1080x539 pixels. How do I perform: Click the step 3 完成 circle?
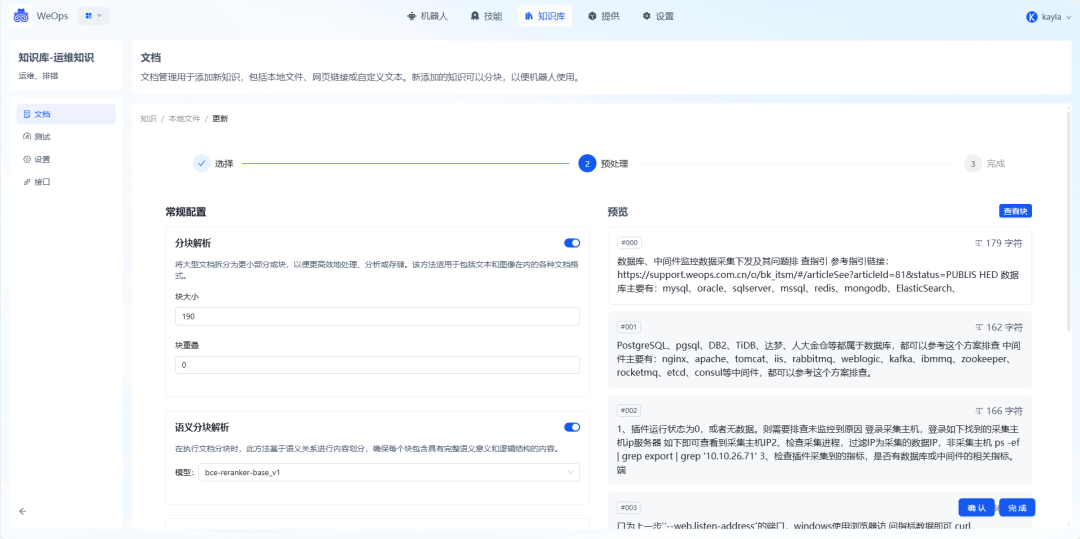pyautogui.click(x=973, y=164)
